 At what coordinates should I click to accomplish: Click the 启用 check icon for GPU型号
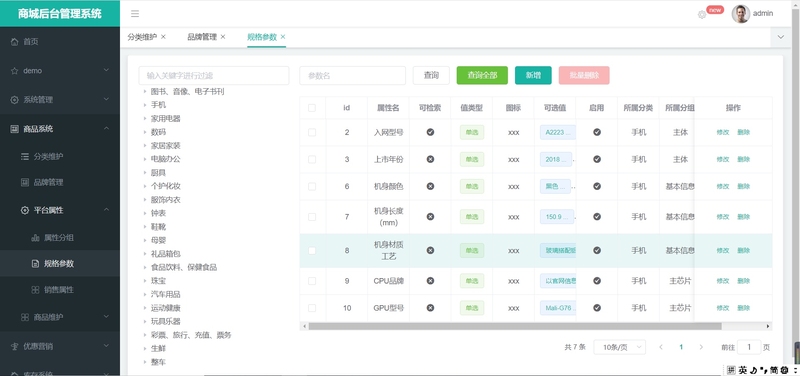(597, 308)
